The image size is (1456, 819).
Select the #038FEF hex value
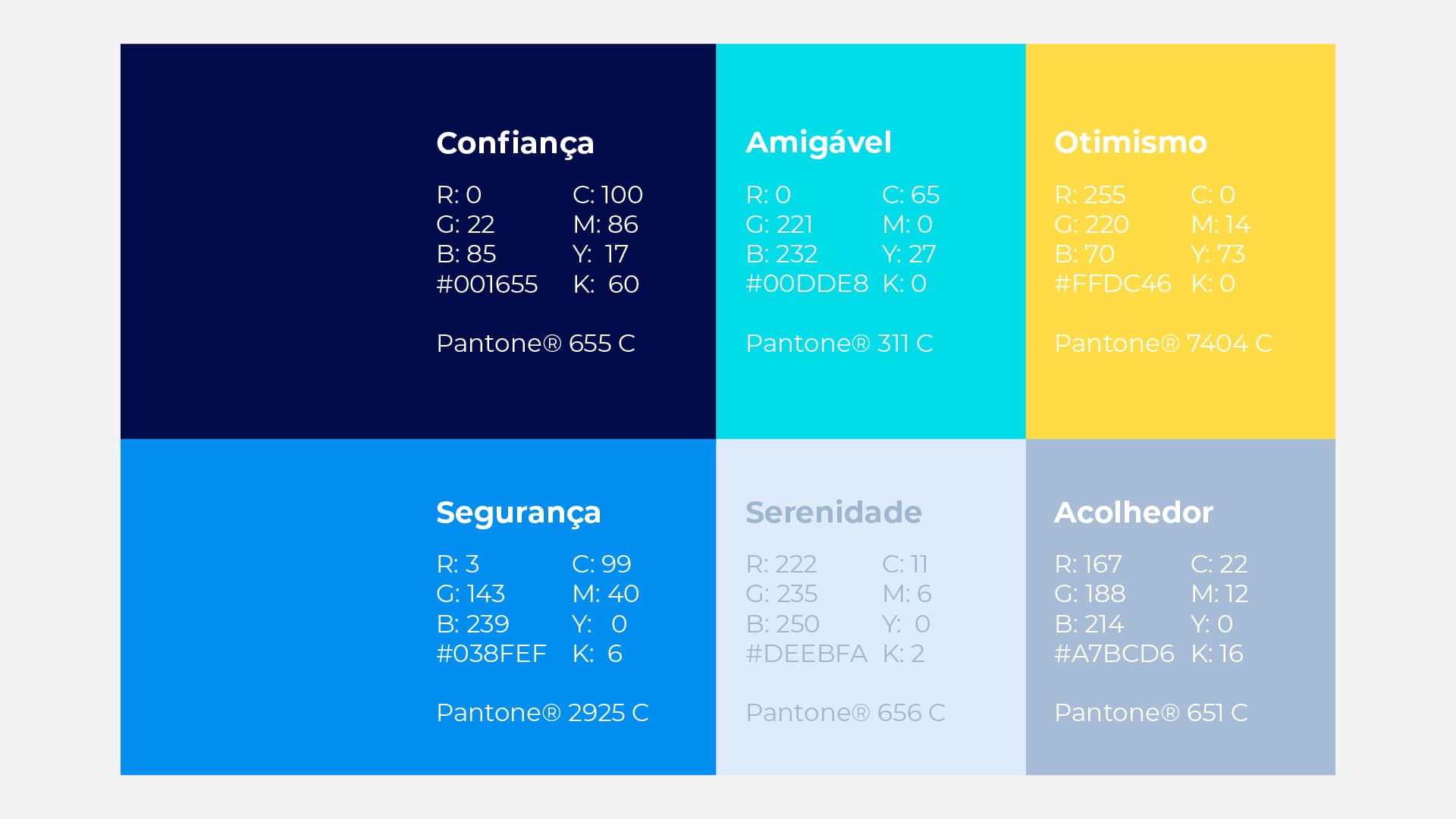point(491,654)
